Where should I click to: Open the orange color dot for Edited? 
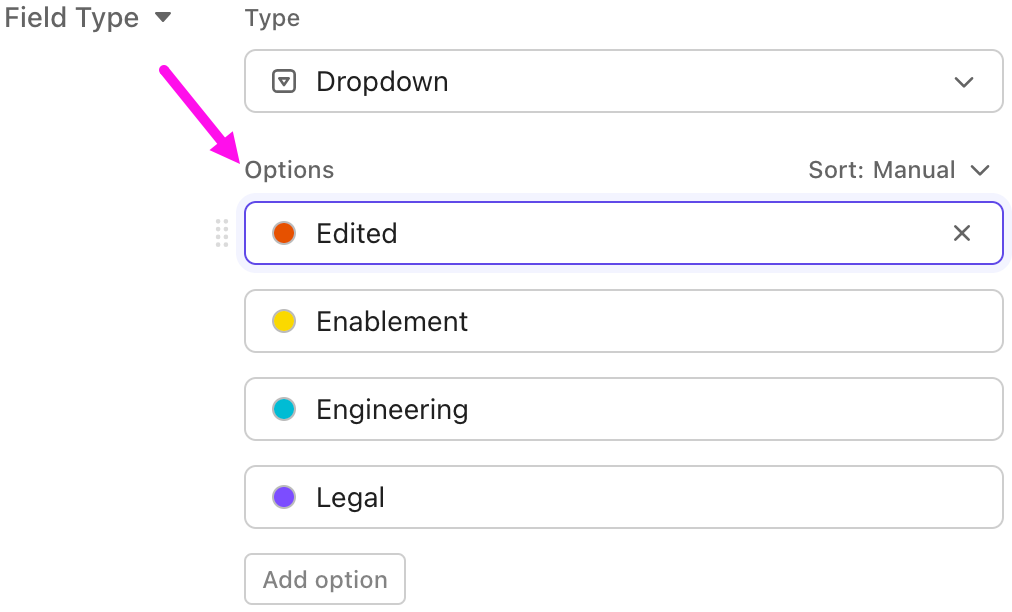[284, 234]
